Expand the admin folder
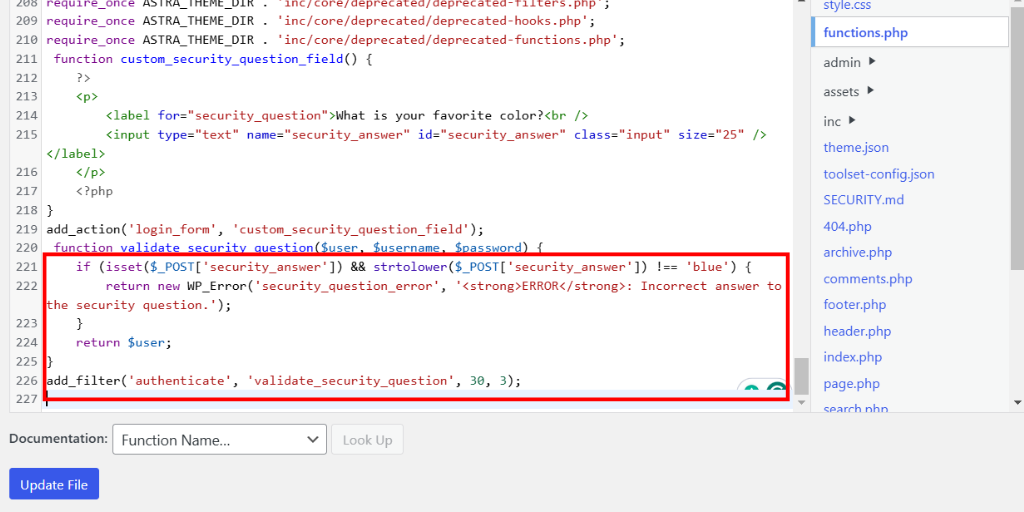1024x512 pixels. [x=849, y=63]
